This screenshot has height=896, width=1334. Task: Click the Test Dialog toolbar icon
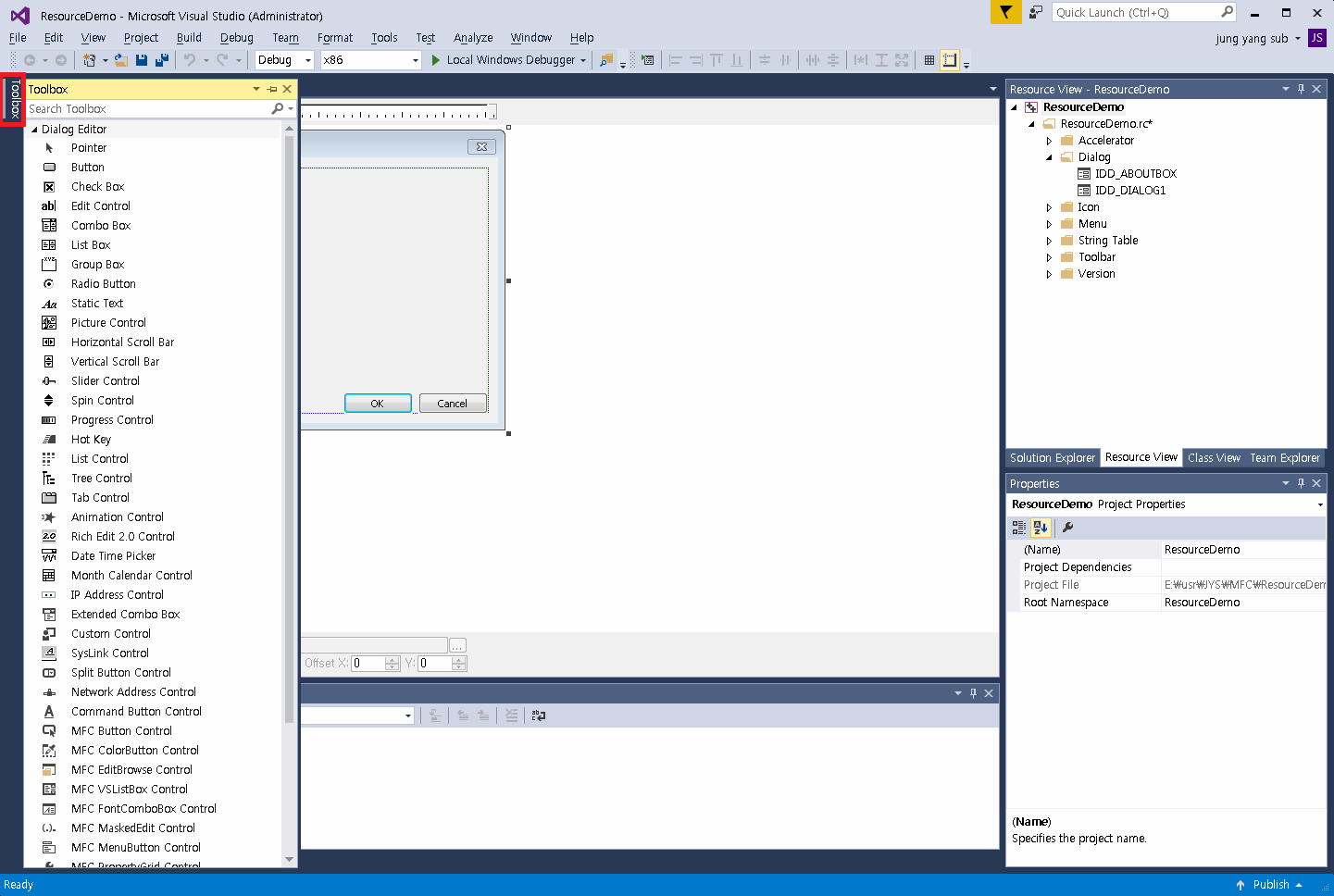click(648, 60)
